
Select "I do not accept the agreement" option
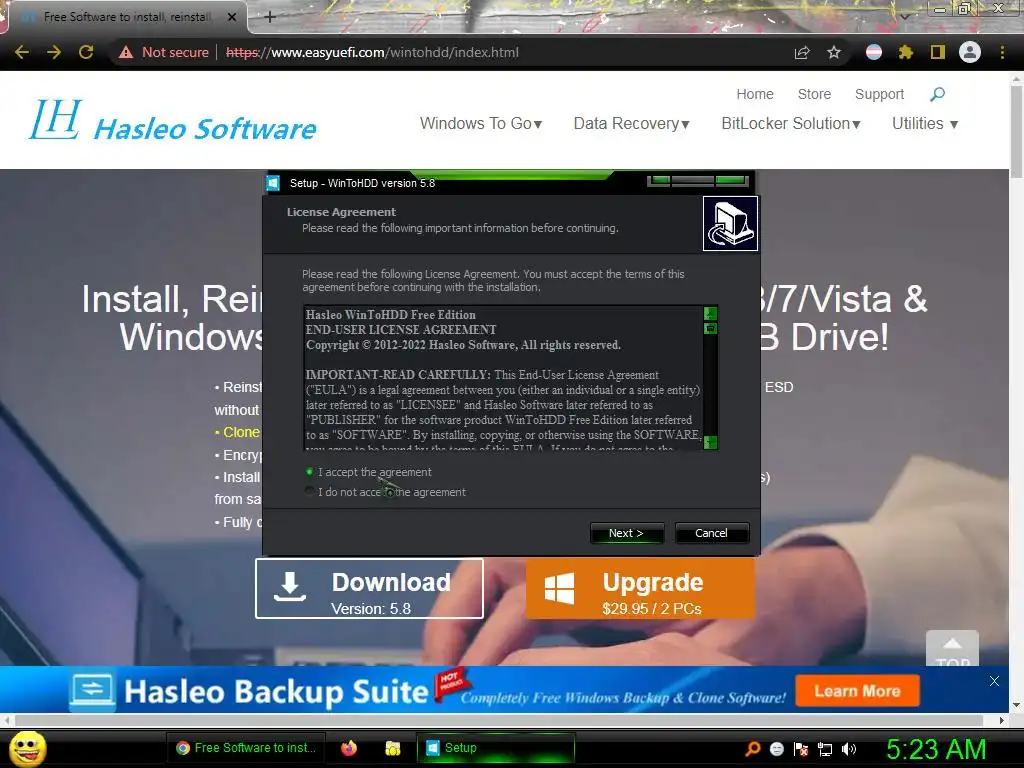(x=310, y=491)
